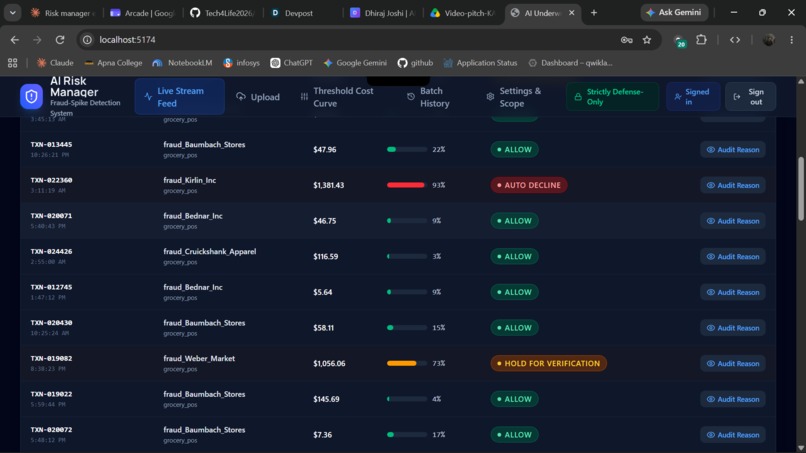Image resolution: width=806 pixels, height=453 pixels.
Task: Switch to the Tech4Life2026 GitHub tab
Action: [223, 13]
